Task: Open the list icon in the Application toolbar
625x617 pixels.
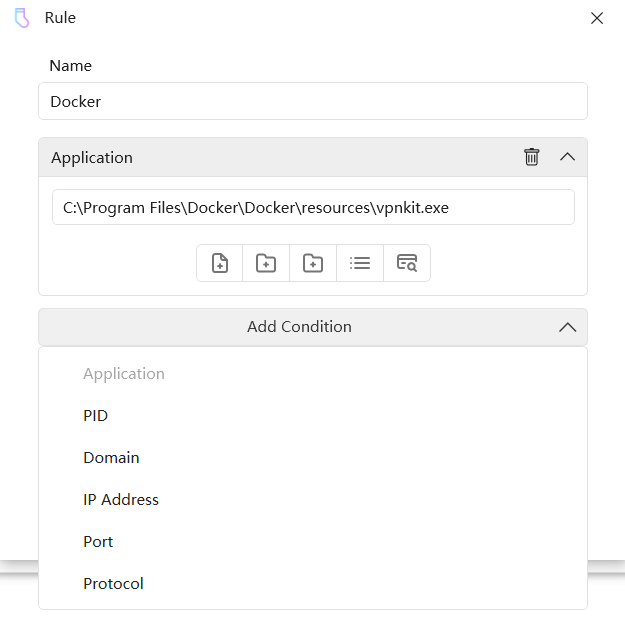Action: pyautogui.click(x=360, y=263)
